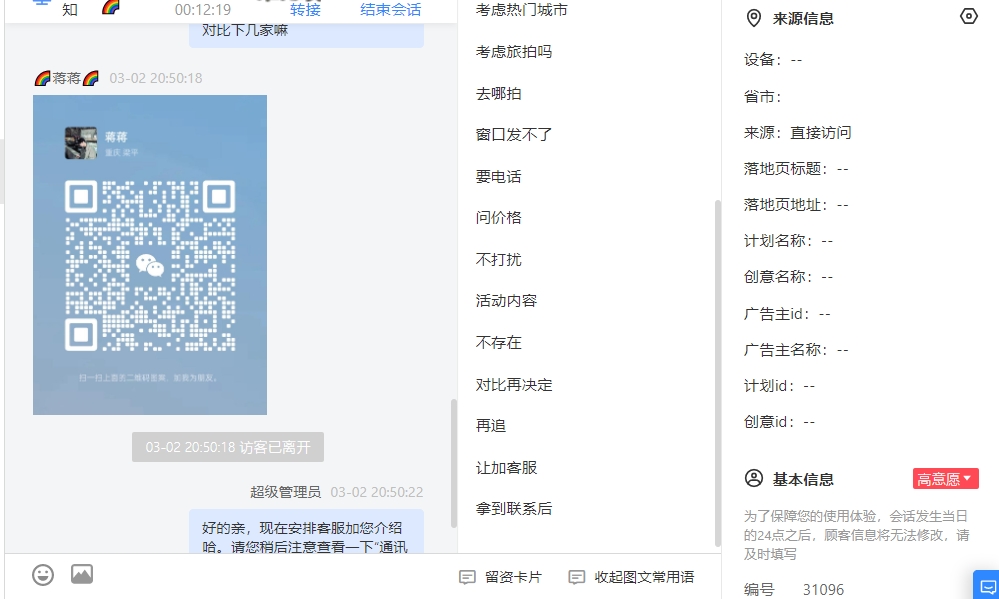
Task: Select quick phrase 窗口发不了
Action: (x=514, y=135)
